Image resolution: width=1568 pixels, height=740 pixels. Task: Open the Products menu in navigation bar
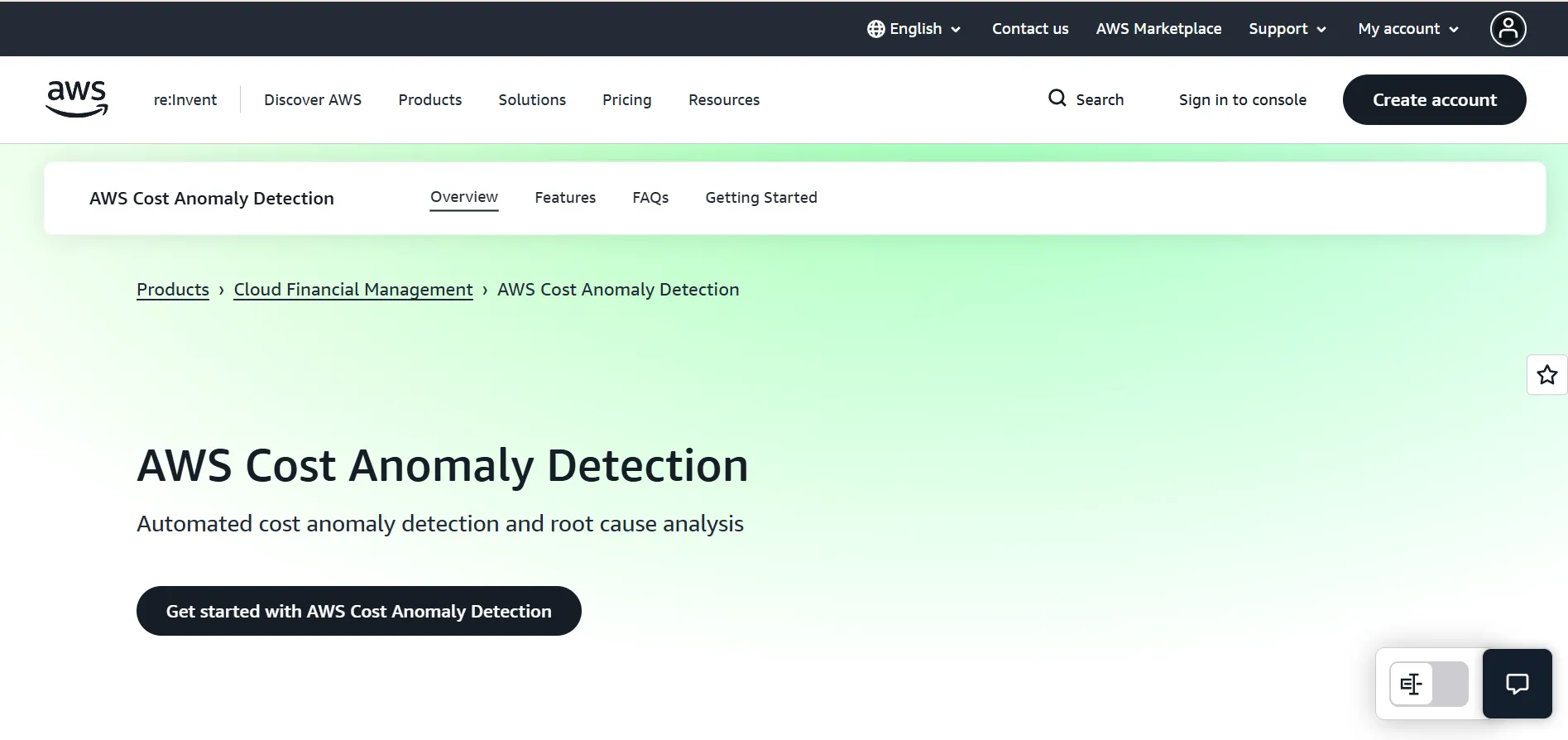click(x=430, y=100)
